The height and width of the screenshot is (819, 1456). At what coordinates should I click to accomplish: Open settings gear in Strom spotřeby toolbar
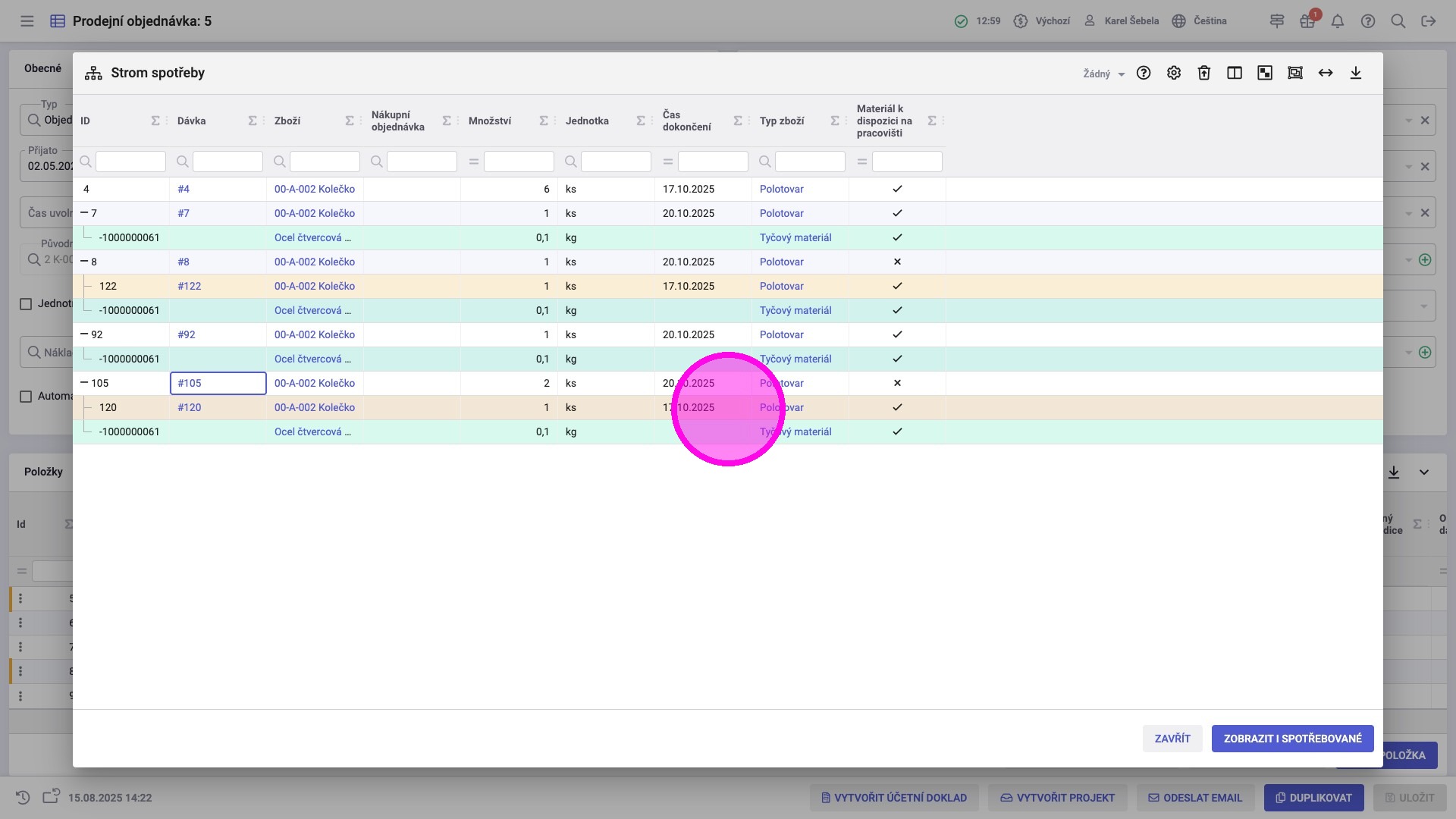(x=1174, y=73)
